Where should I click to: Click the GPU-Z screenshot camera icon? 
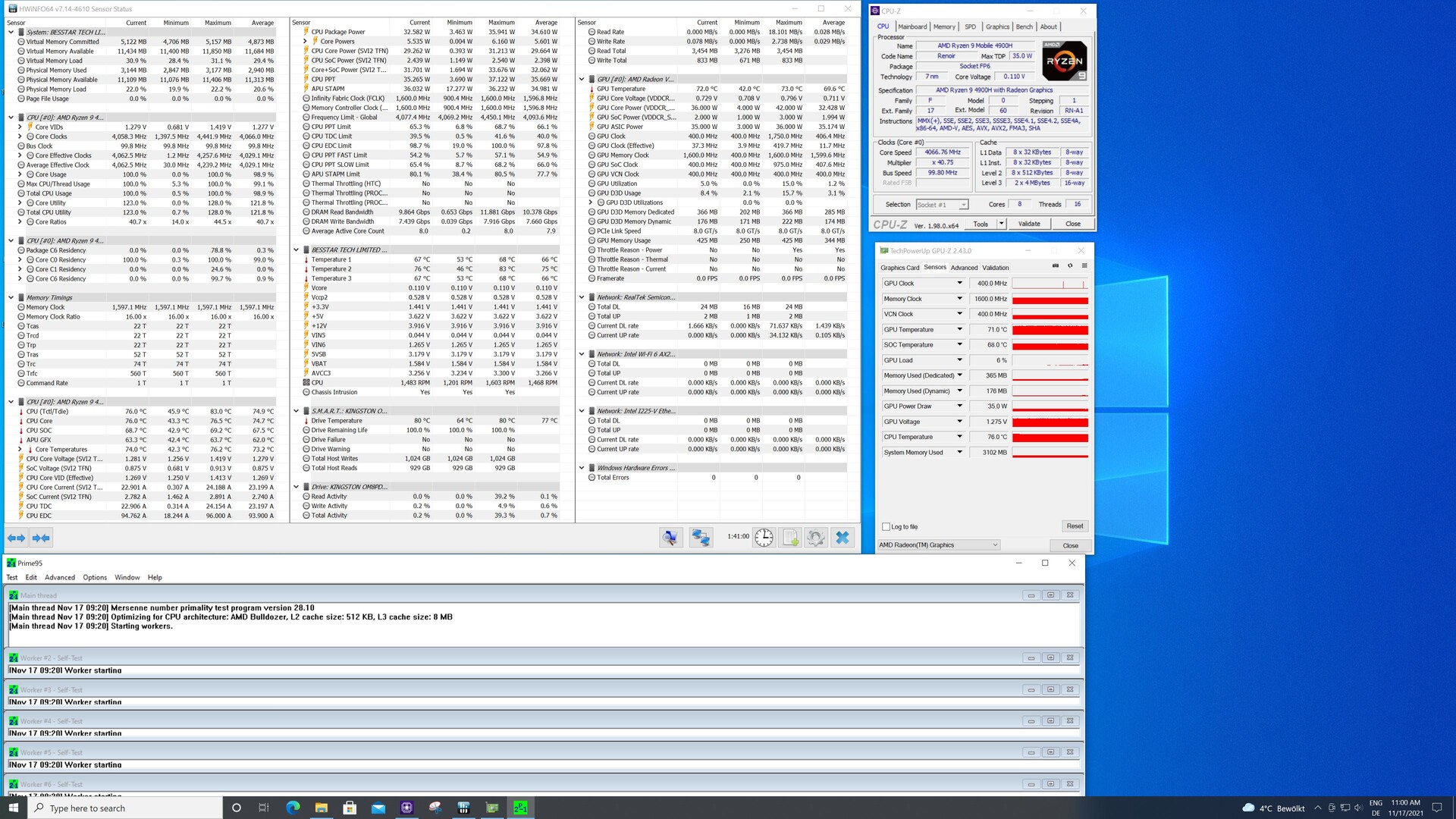pos(1056,266)
